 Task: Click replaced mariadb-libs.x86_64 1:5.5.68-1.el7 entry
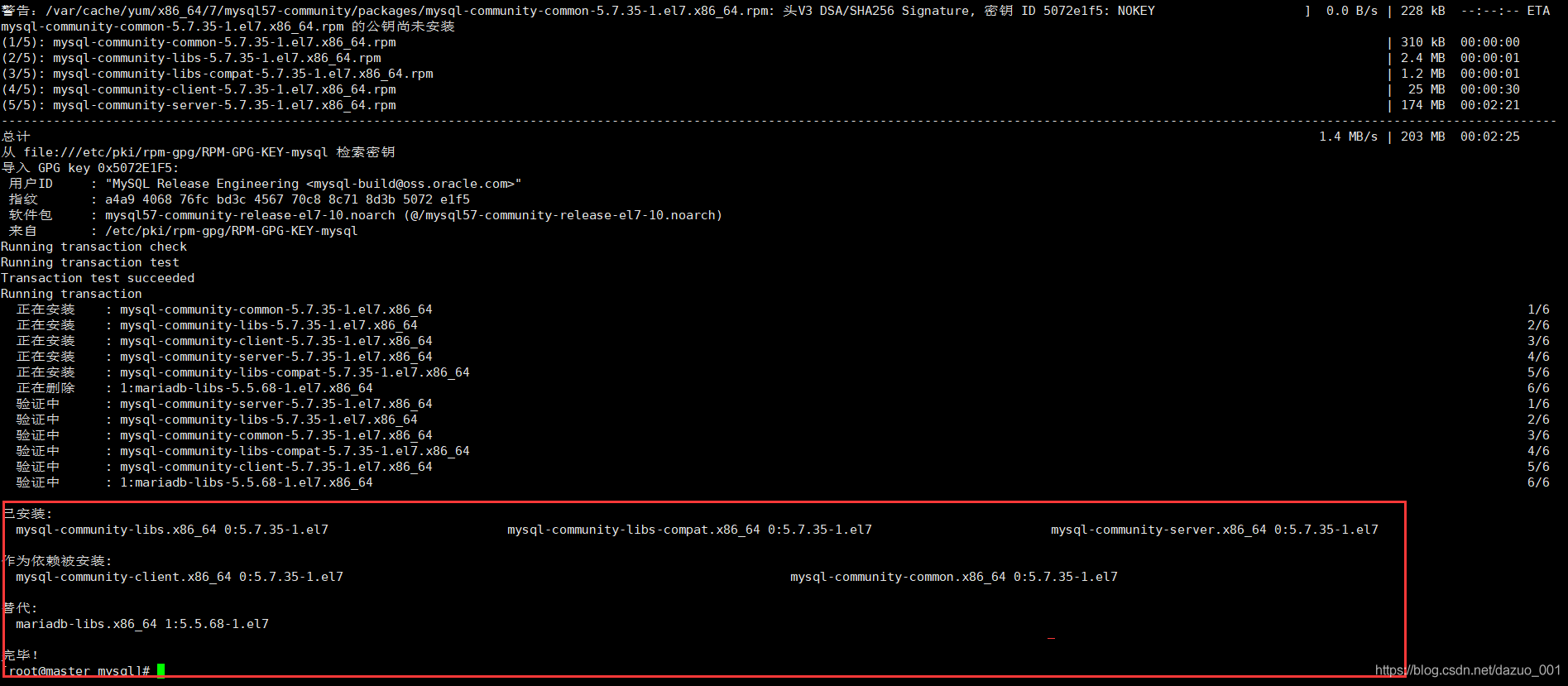tap(142, 624)
